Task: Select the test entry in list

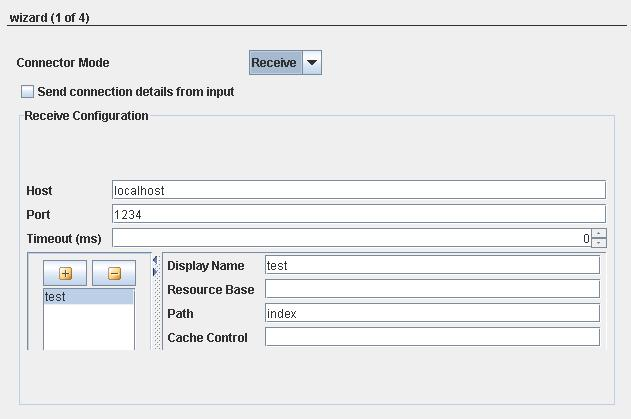Action: (88, 297)
